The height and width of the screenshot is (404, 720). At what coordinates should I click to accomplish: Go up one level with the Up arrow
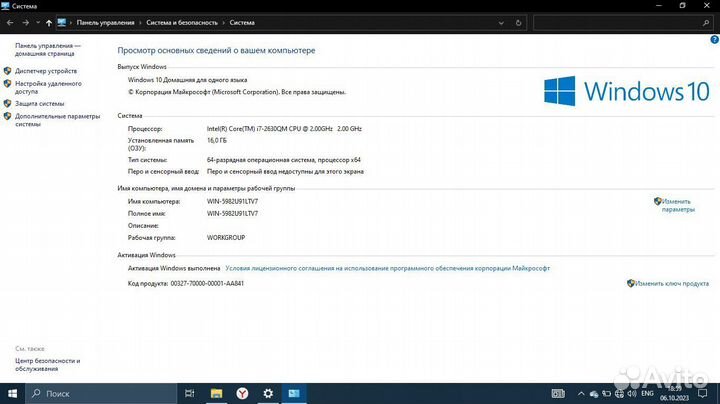click(49, 22)
